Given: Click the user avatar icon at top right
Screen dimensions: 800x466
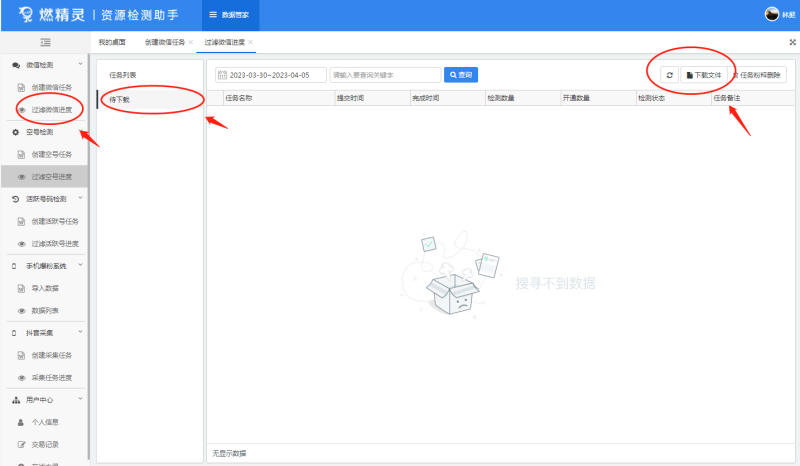Looking at the screenshot, I should [771, 14].
